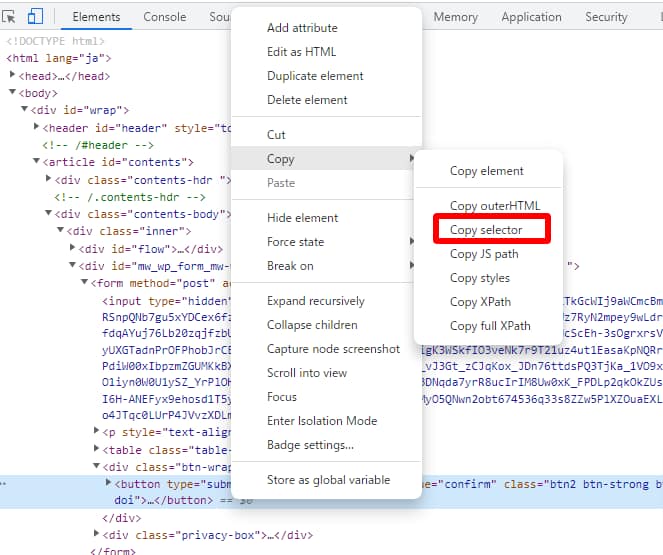Switch to the Console tab
This screenshot has width=663, height=555.
point(164,17)
